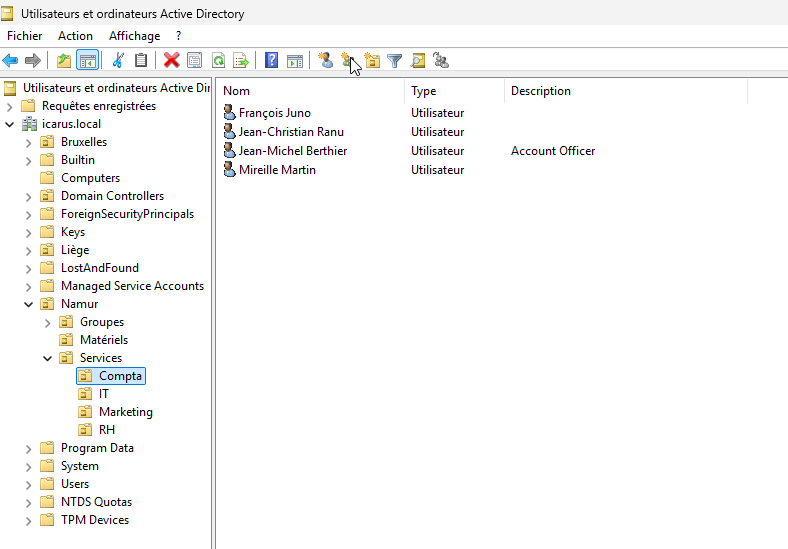Image resolution: width=788 pixels, height=549 pixels.
Task: Open the ? help menu
Action: (x=178, y=36)
